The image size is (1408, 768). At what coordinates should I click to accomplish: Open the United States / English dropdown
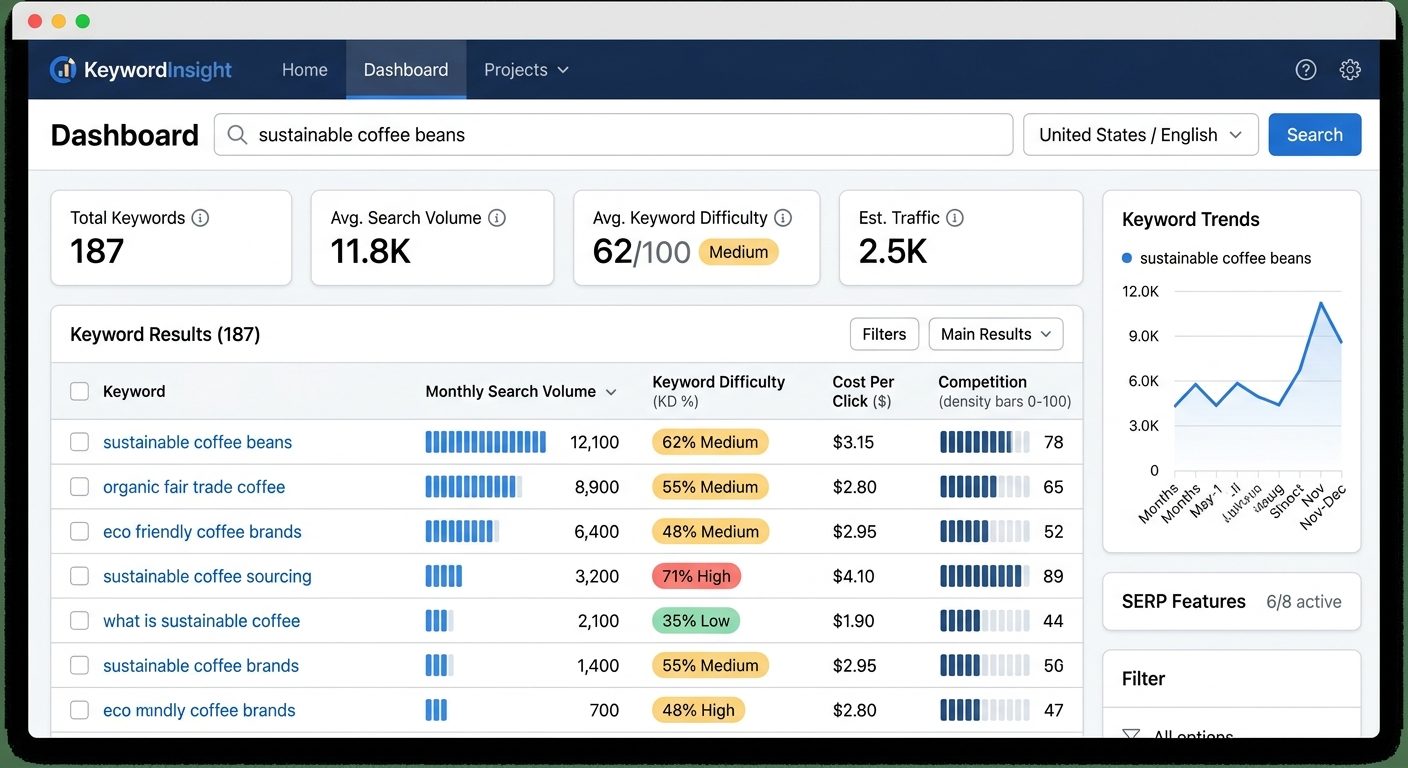coord(1141,135)
